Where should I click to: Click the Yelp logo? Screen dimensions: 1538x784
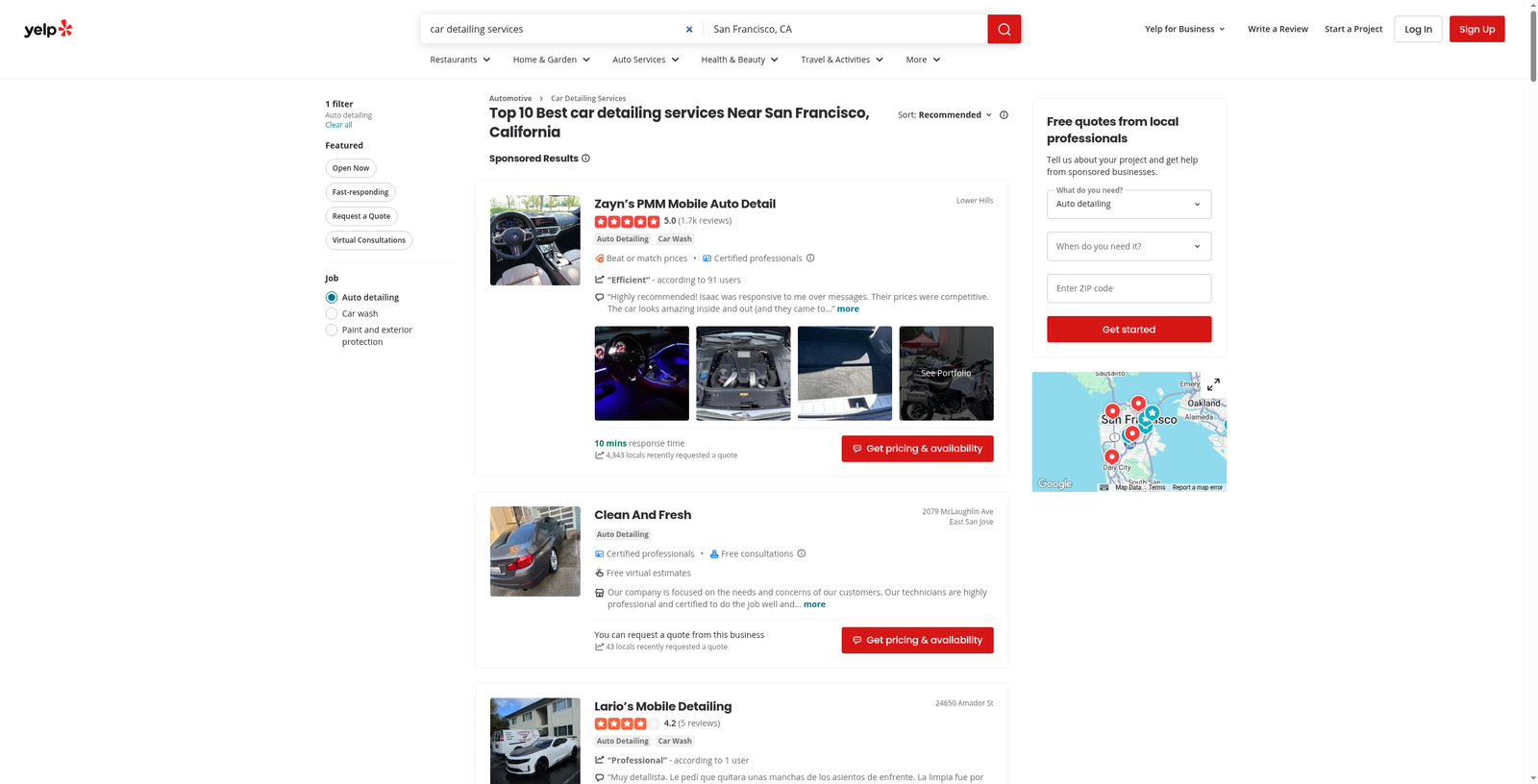click(x=48, y=29)
